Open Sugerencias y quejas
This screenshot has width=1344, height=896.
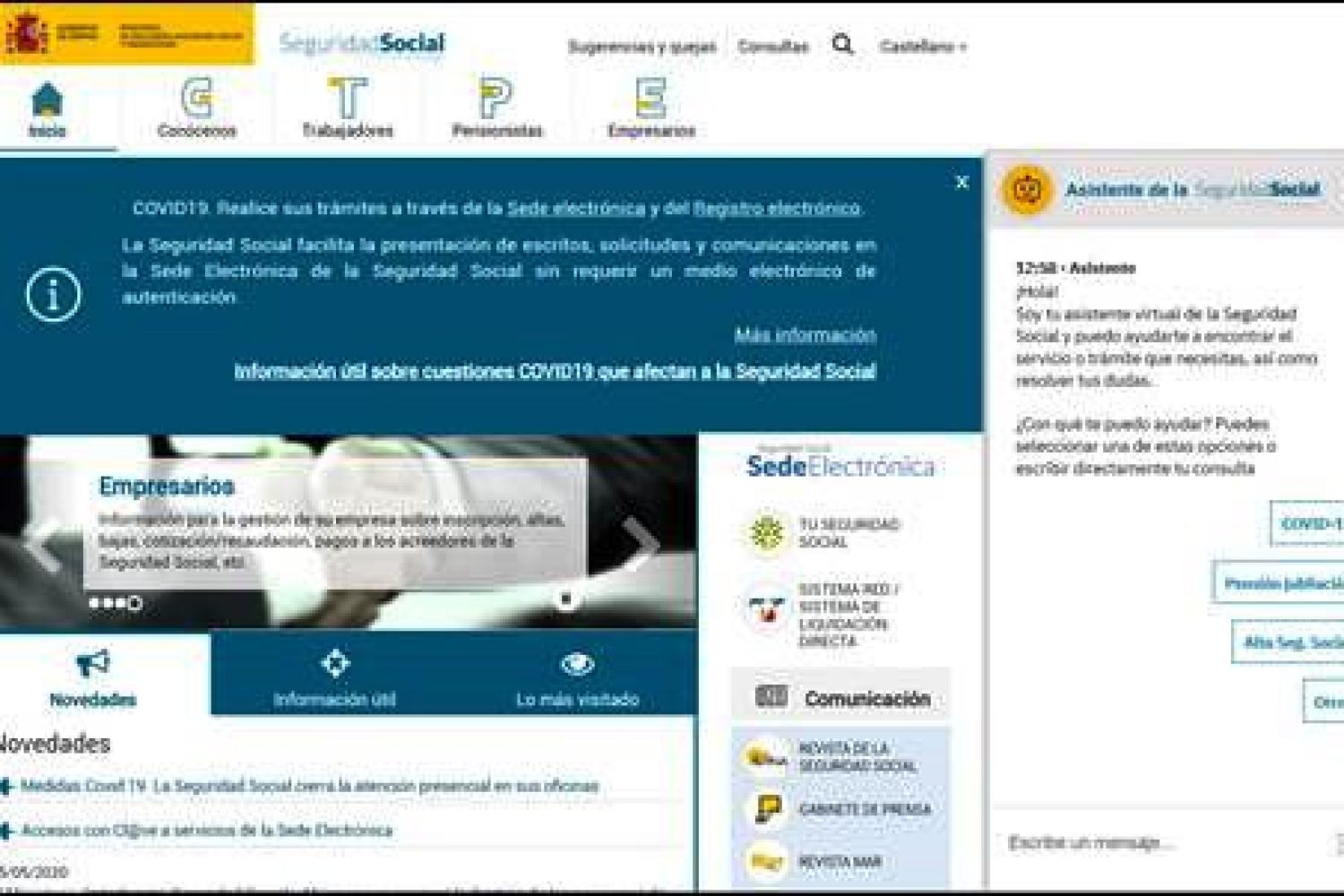coord(642,46)
